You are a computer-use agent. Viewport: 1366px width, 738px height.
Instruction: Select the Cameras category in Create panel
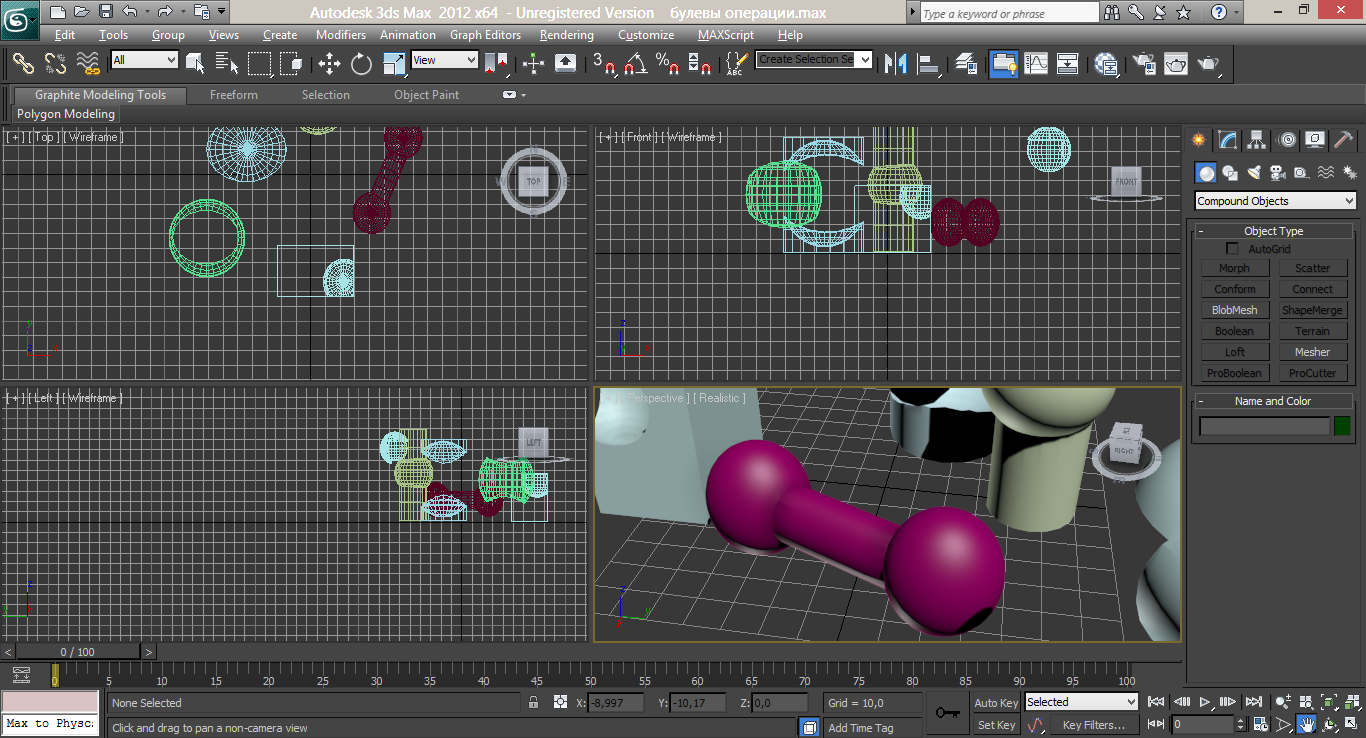[1277, 173]
